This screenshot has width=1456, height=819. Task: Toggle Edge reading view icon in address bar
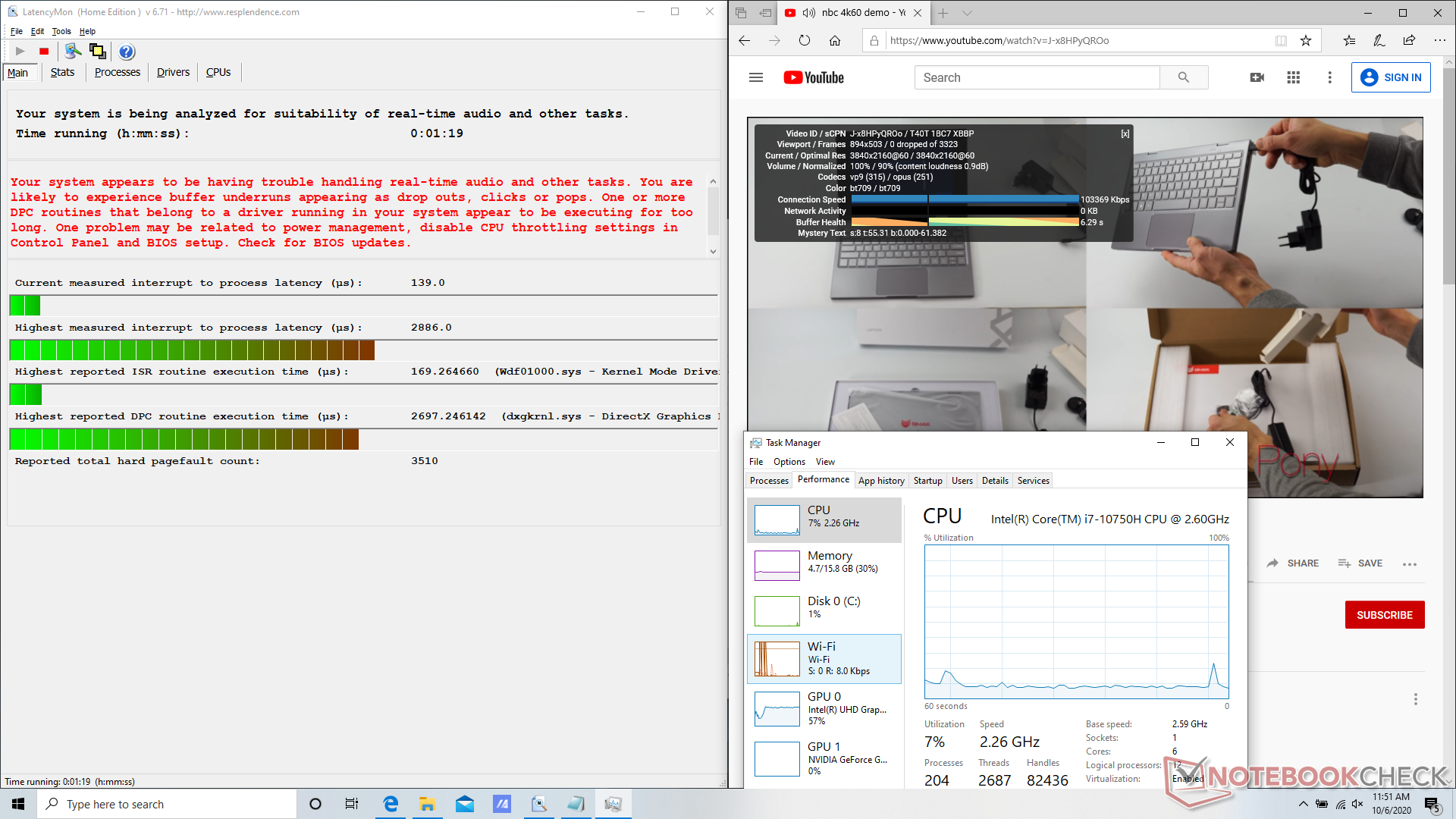[1281, 41]
